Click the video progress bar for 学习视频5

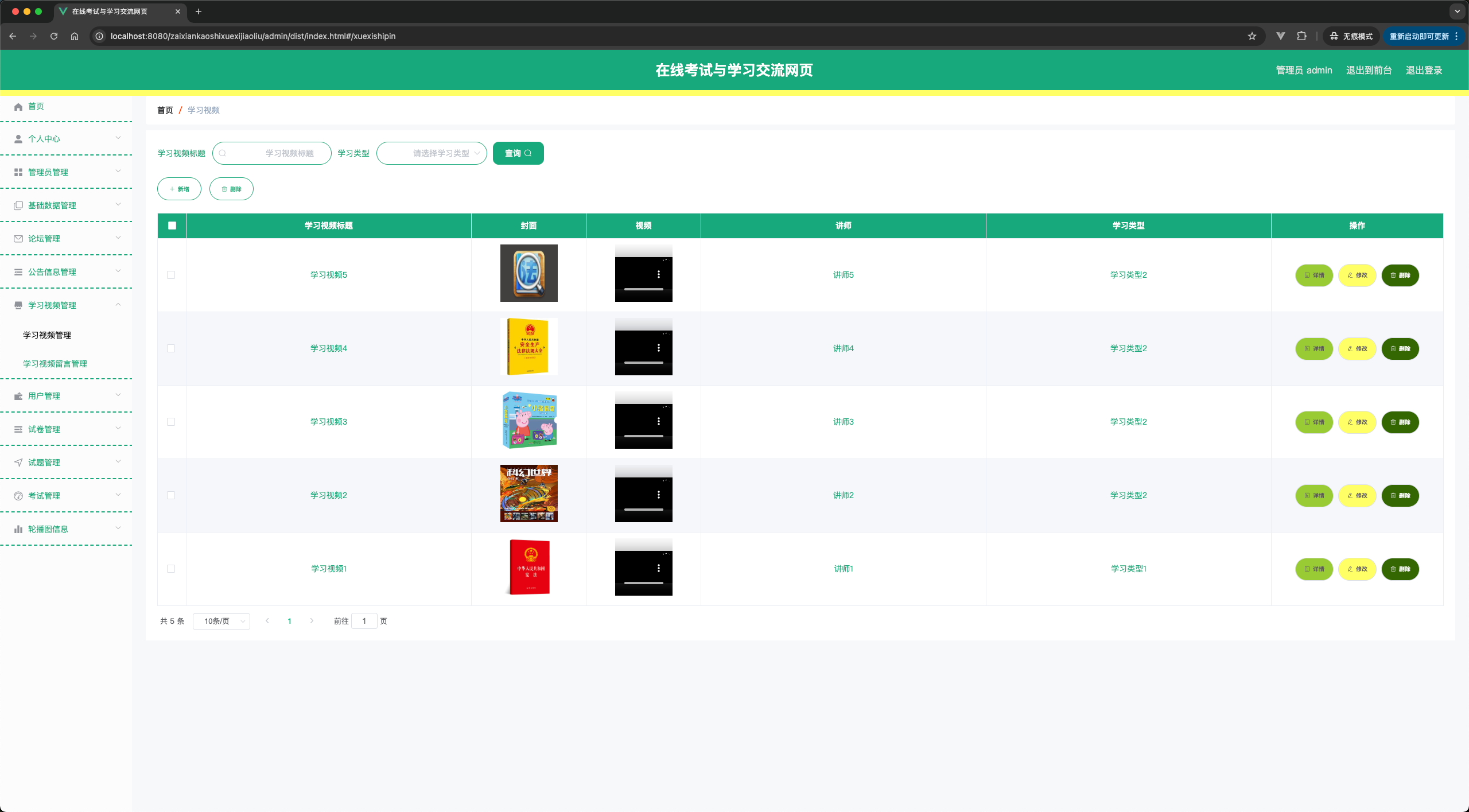point(644,289)
